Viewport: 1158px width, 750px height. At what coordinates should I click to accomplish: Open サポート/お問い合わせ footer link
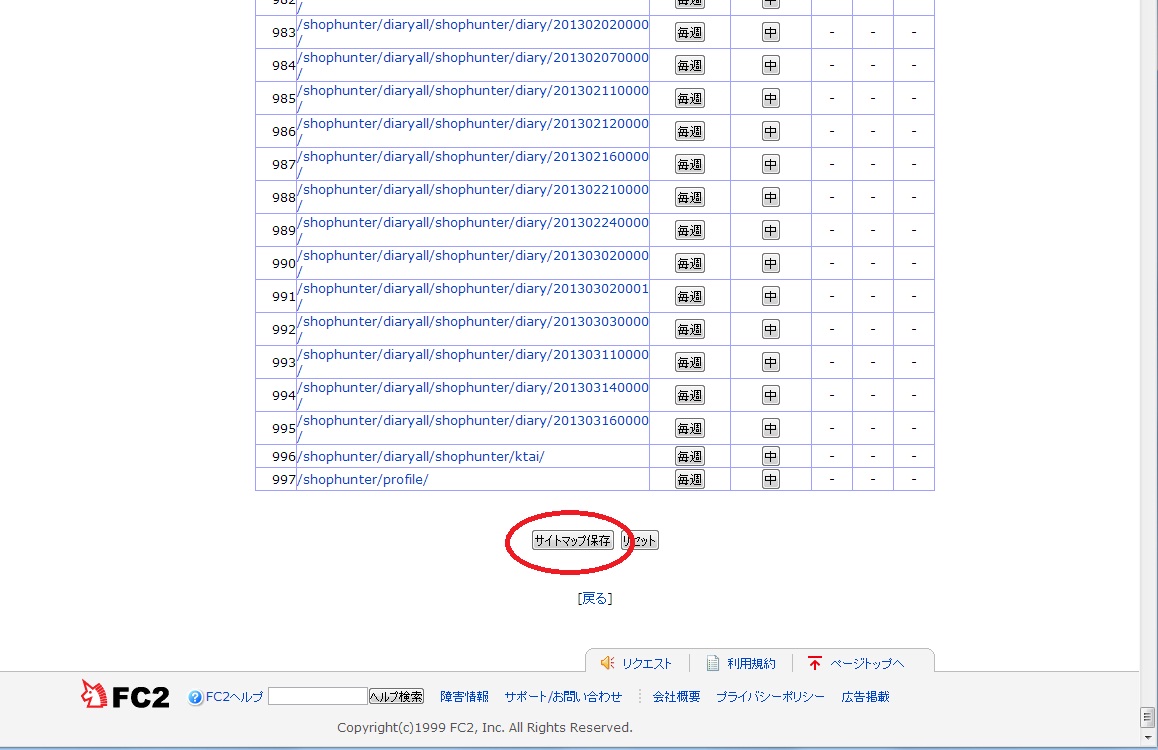(563, 696)
